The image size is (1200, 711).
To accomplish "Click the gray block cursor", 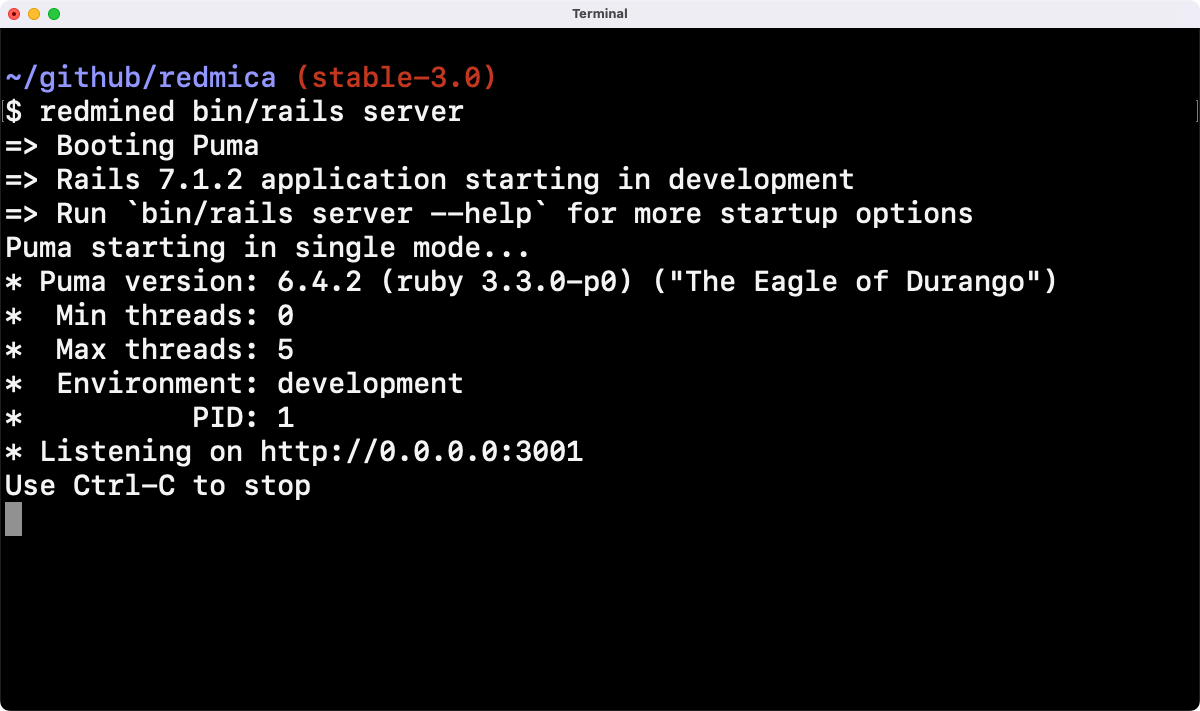I will pos(13,519).
